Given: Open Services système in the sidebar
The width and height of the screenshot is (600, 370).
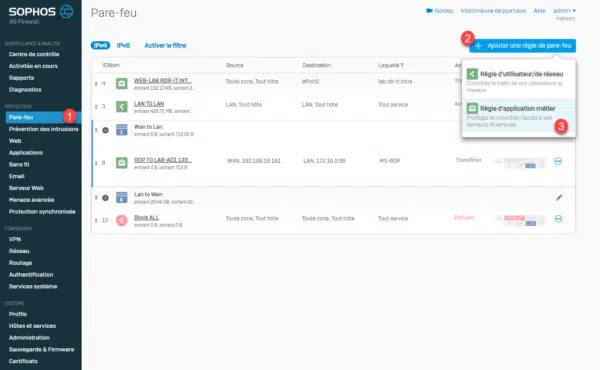Looking at the screenshot, I should (33, 287).
